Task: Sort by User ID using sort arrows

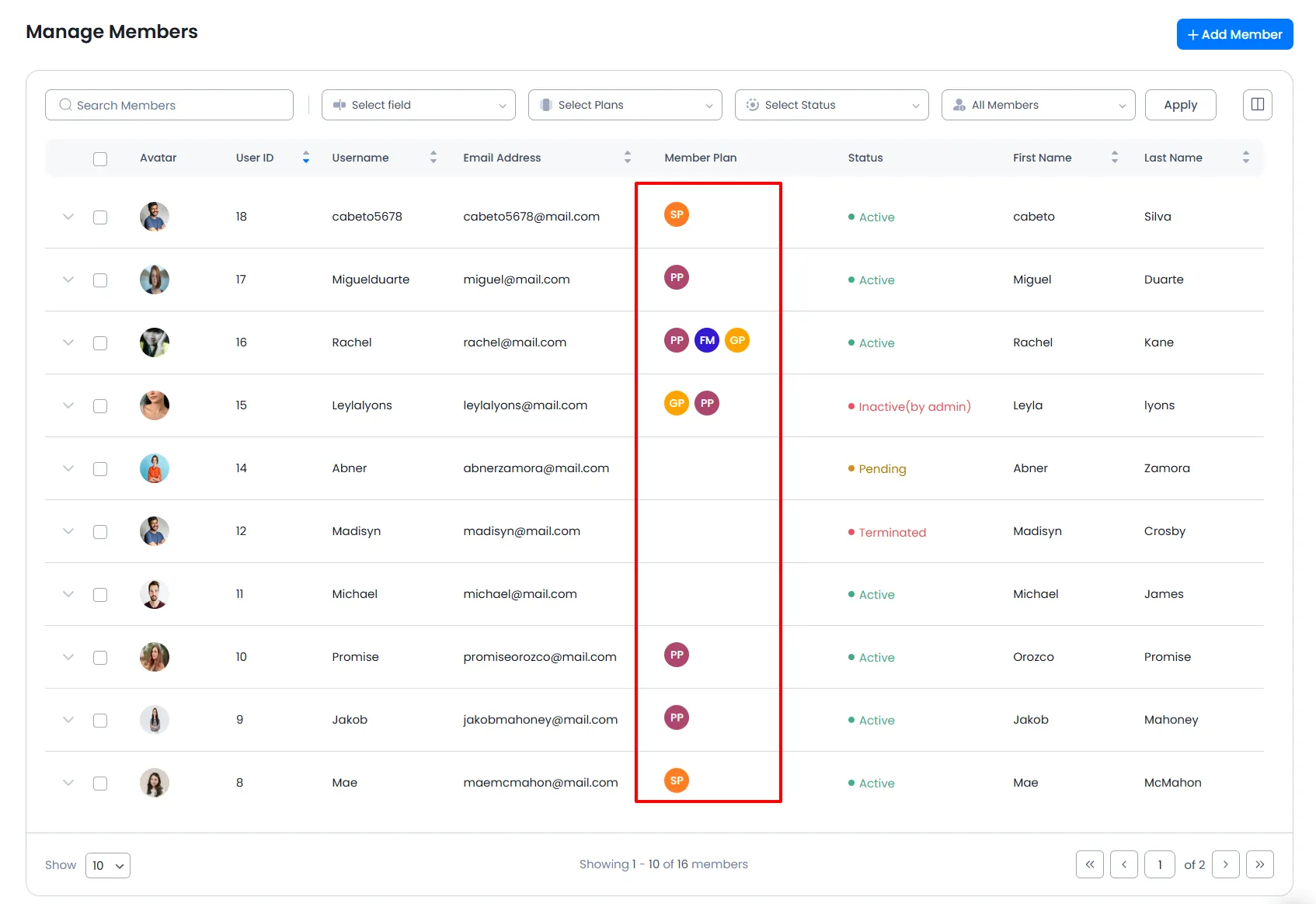Action: 306,158
